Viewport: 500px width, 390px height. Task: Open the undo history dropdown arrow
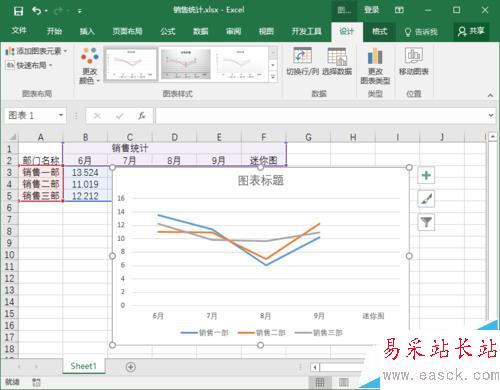[46, 11]
